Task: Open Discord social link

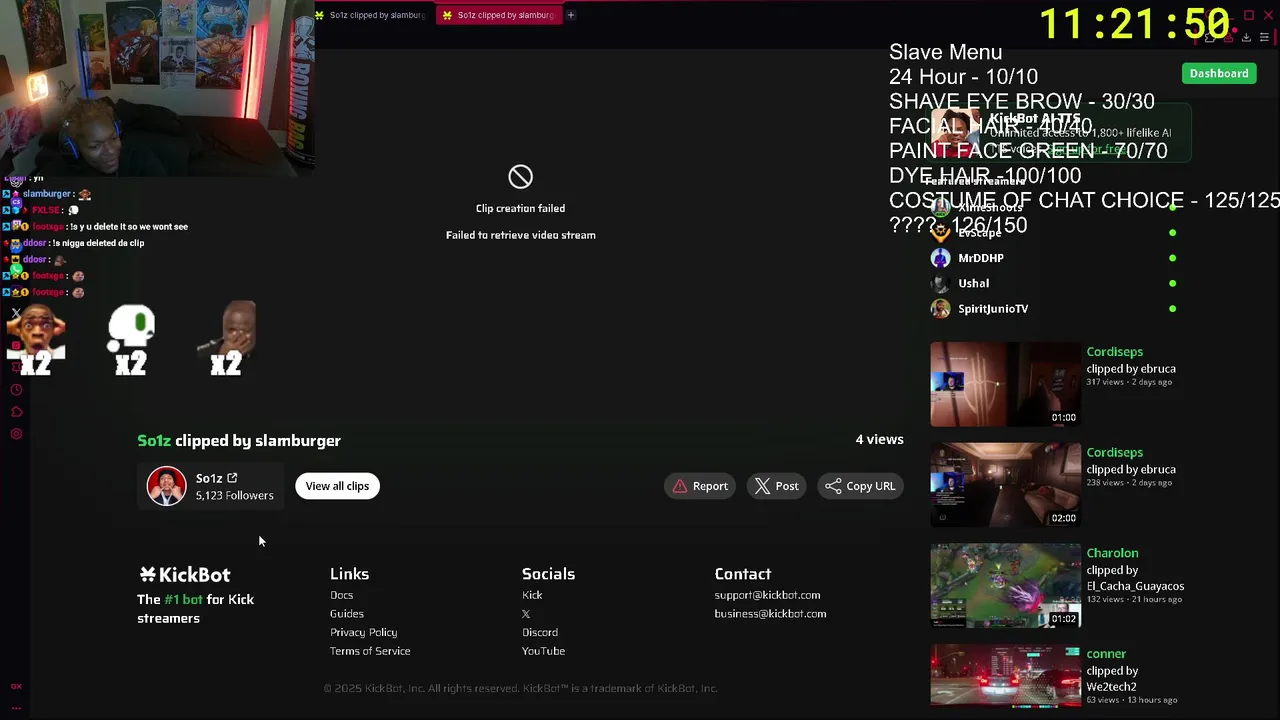Action: tap(540, 632)
